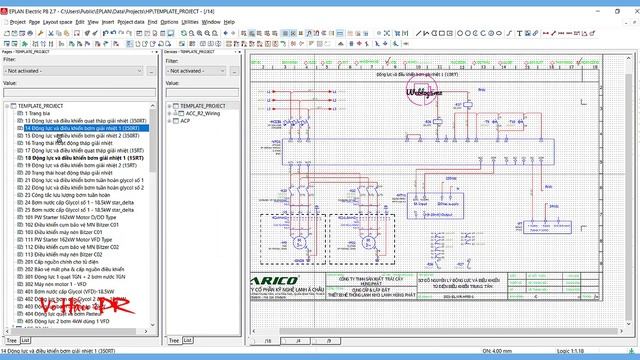Click the Pages filter ellipsis button
640x360 pixels.
click(151, 71)
